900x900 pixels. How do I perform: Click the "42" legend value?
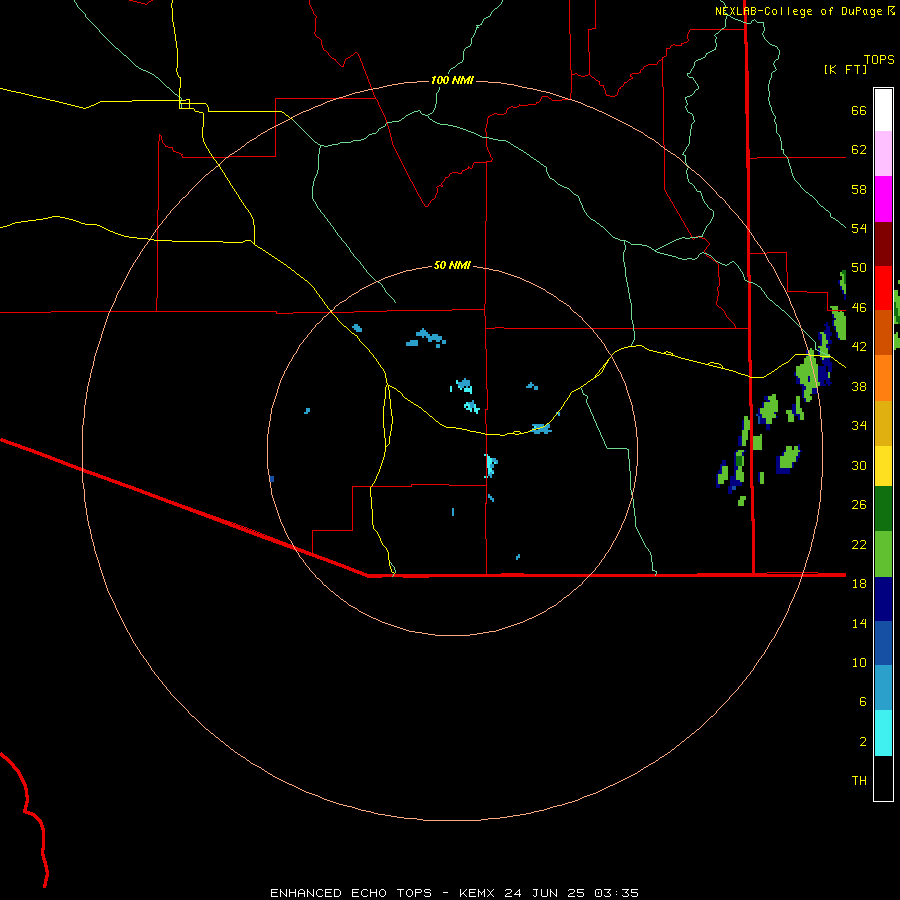click(859, 347)
